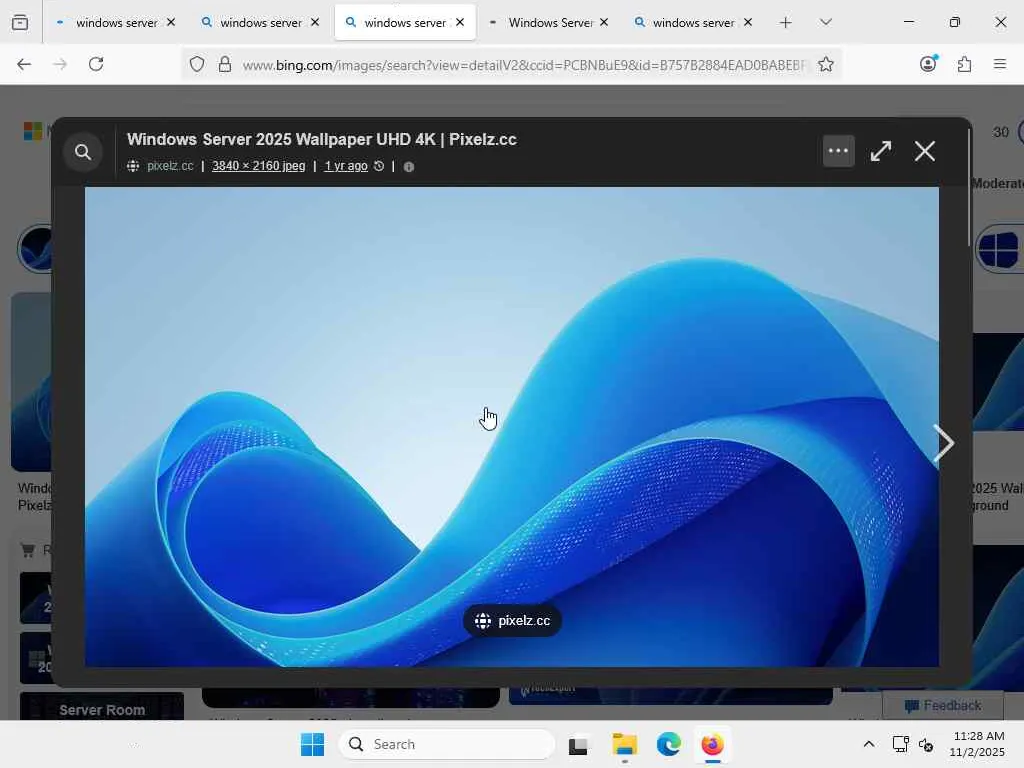Open Firefox account icon
The height and width of the screenshot is (768, 1024).
[928, 64]
